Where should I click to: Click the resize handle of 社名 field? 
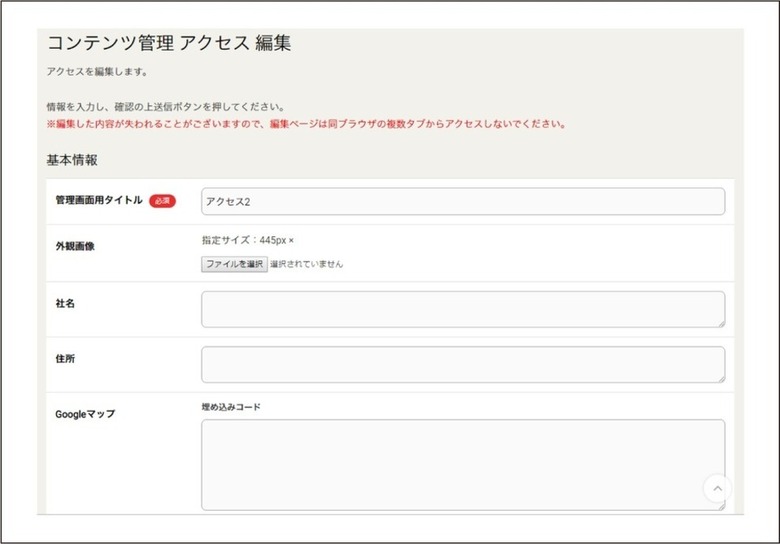tap(721, 324)
